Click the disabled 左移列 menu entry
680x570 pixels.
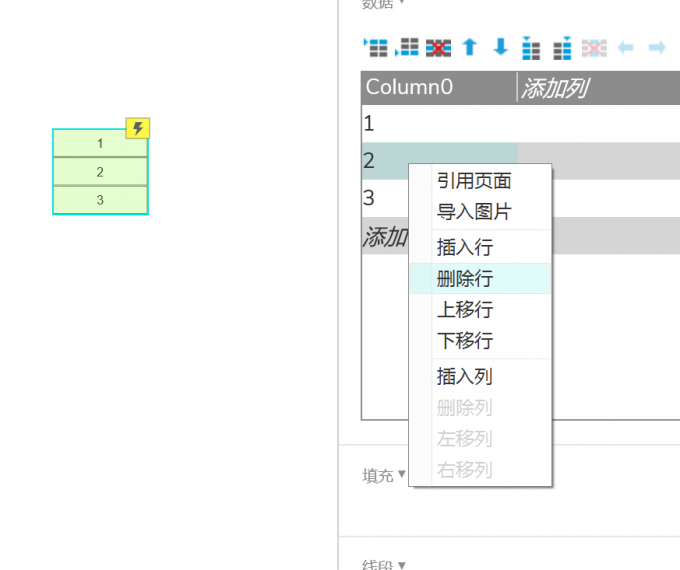tap(481, 439)
